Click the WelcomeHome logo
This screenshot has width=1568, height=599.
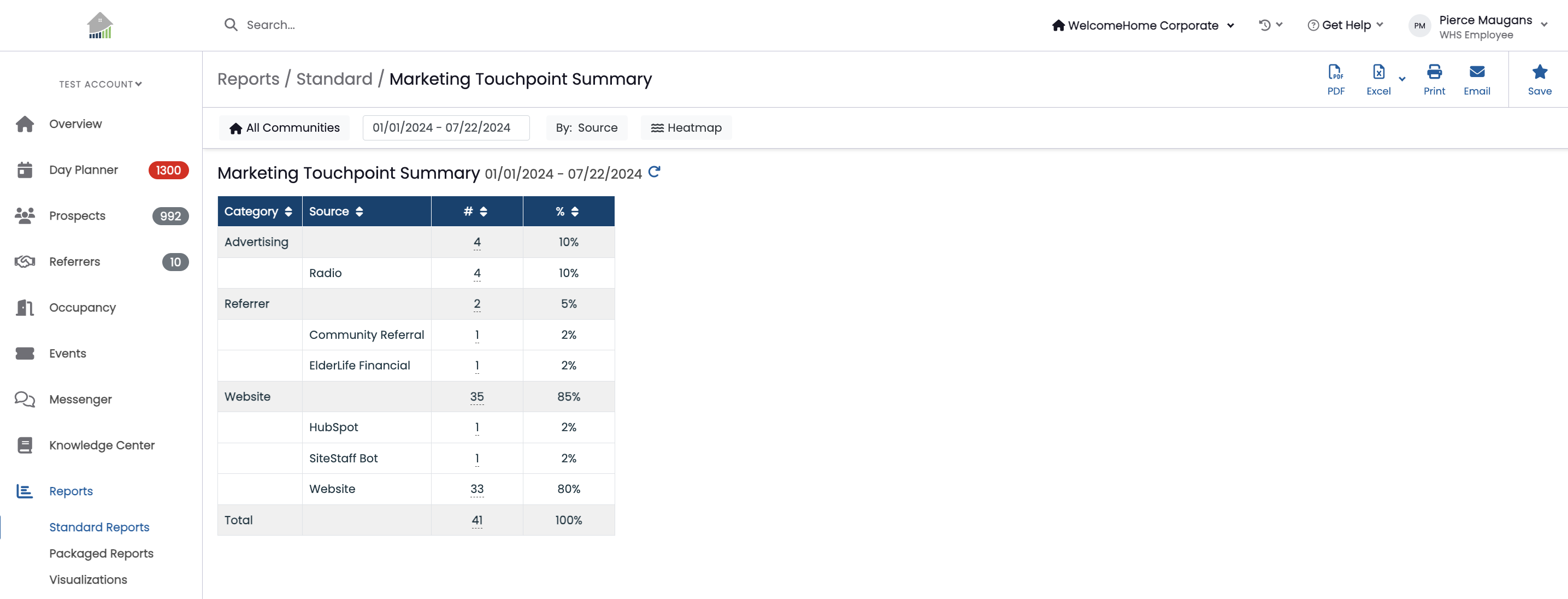coord(101,26)
